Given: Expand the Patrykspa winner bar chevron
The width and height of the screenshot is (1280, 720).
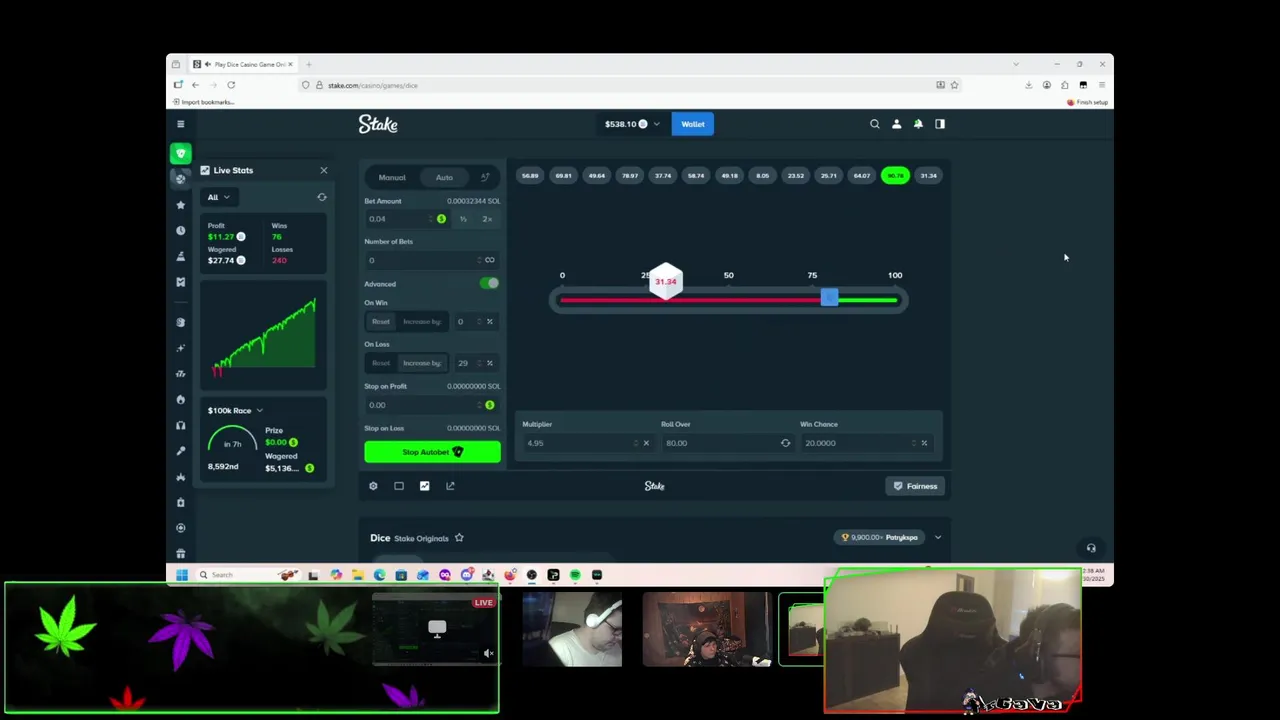Looking at the screenshot, I should [937, 538].
